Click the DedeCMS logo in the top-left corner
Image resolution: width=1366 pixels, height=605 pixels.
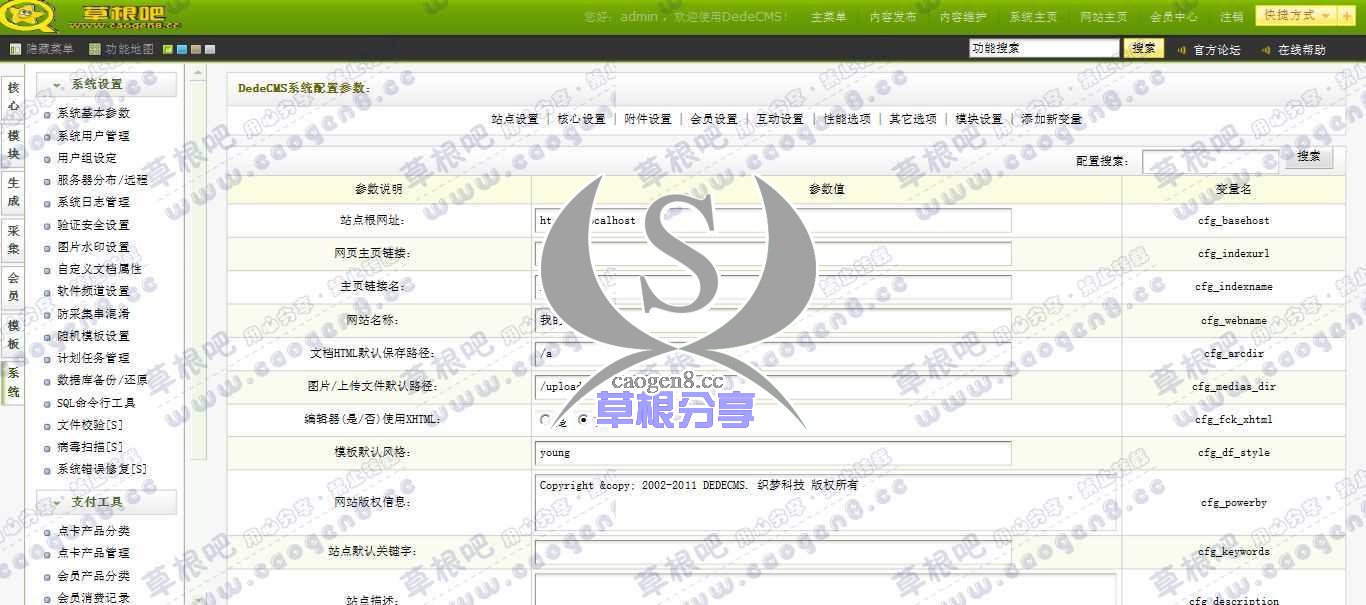click(30, 15)
